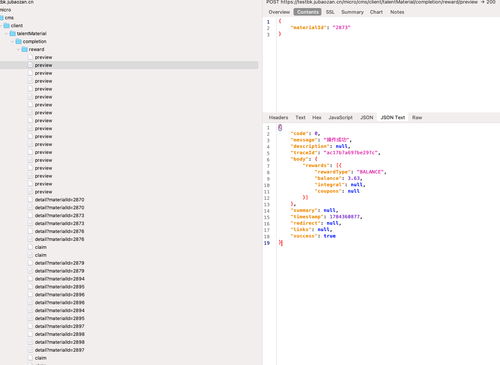Click the "message" response line
This screenshot has height=365, width=500.
pyautogui.click(x=321, y=140)
